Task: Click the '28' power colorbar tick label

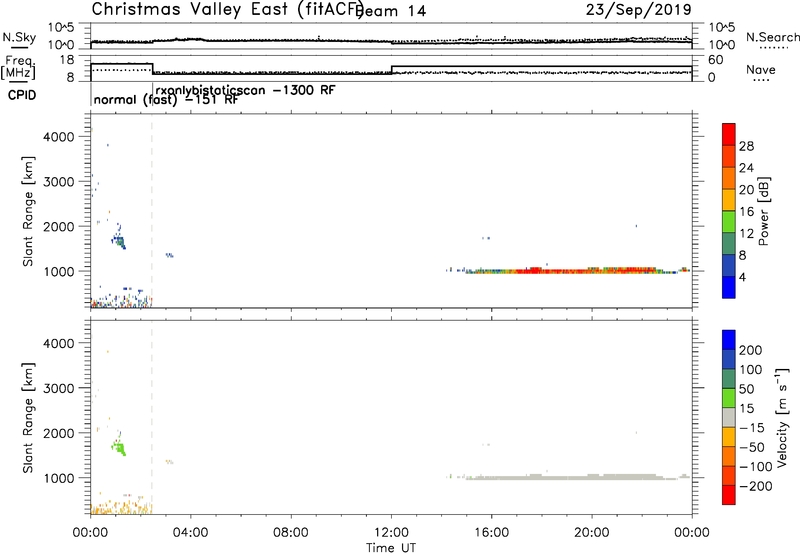Action: click(x=746, y=146)
